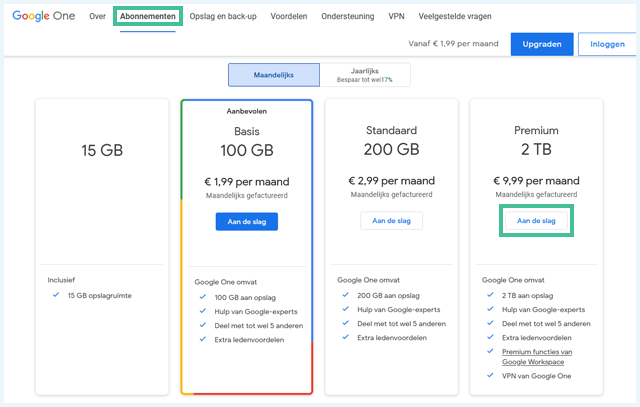Open Veelgestelde vragen page
This screenshot has height=407, width=640.
[455, 16]
